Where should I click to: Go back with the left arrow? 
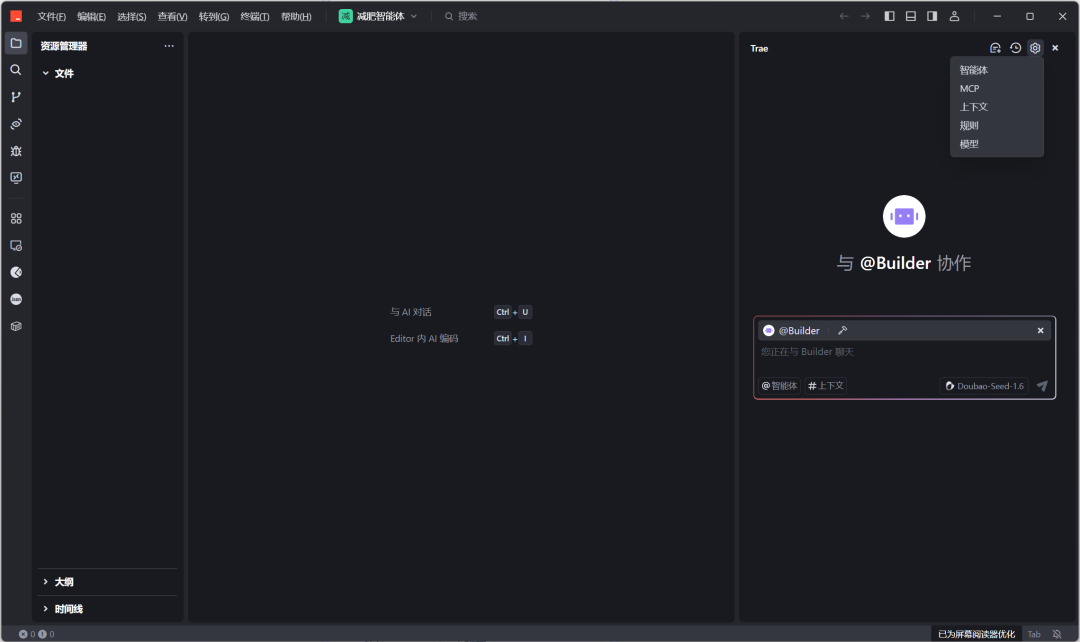pos(844,16)
